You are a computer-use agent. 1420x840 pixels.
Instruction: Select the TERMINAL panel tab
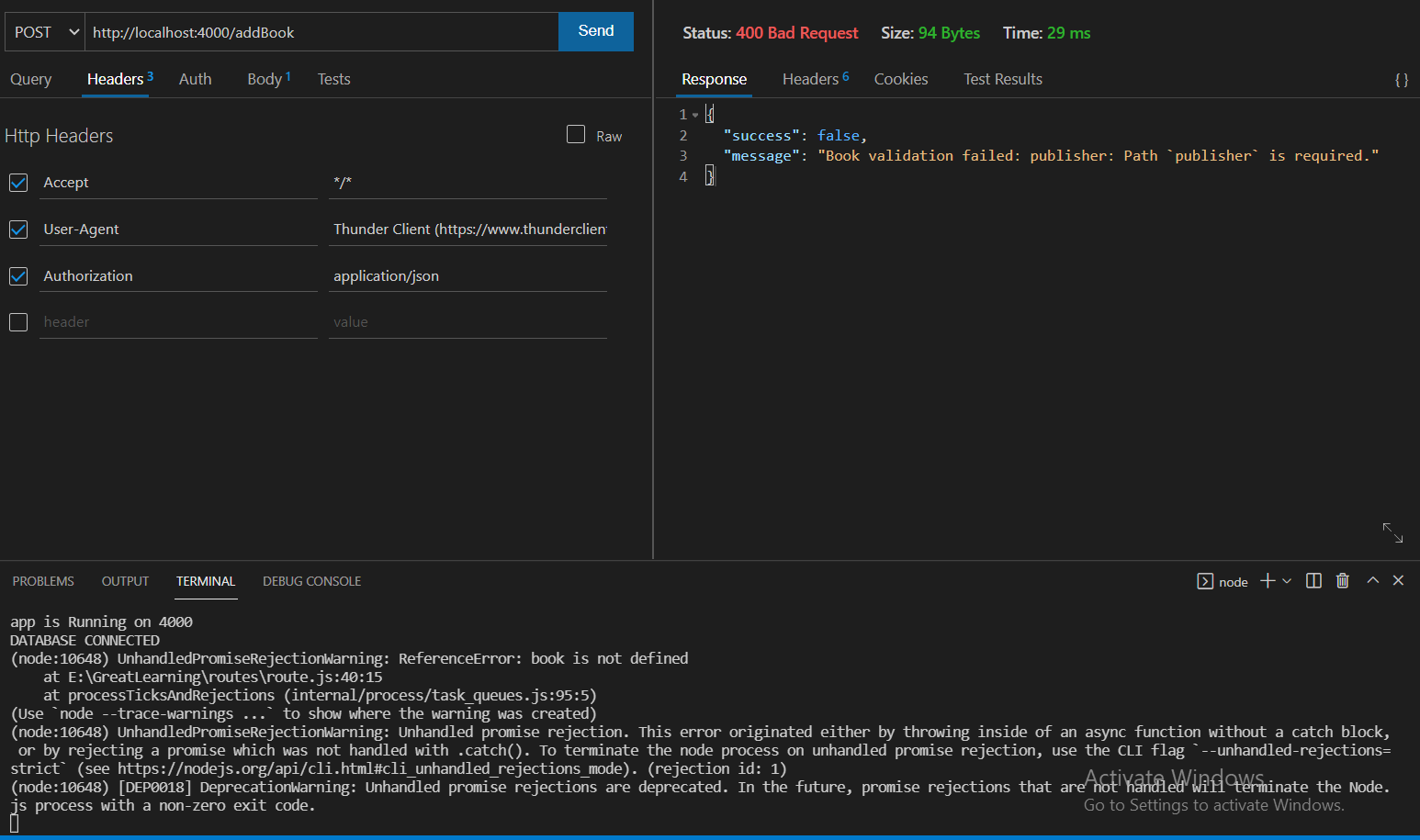(x=206, y=581)
